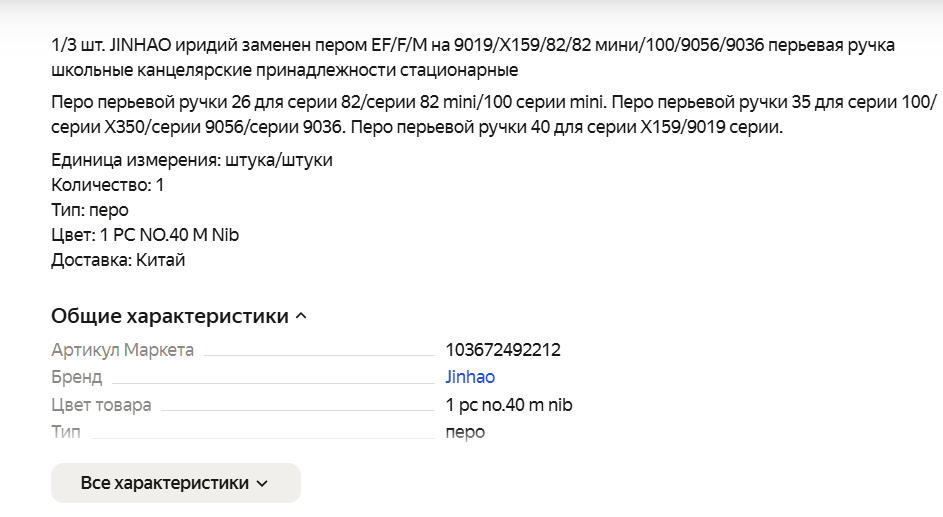Click the Количество: 1 line

coord(107,185)
